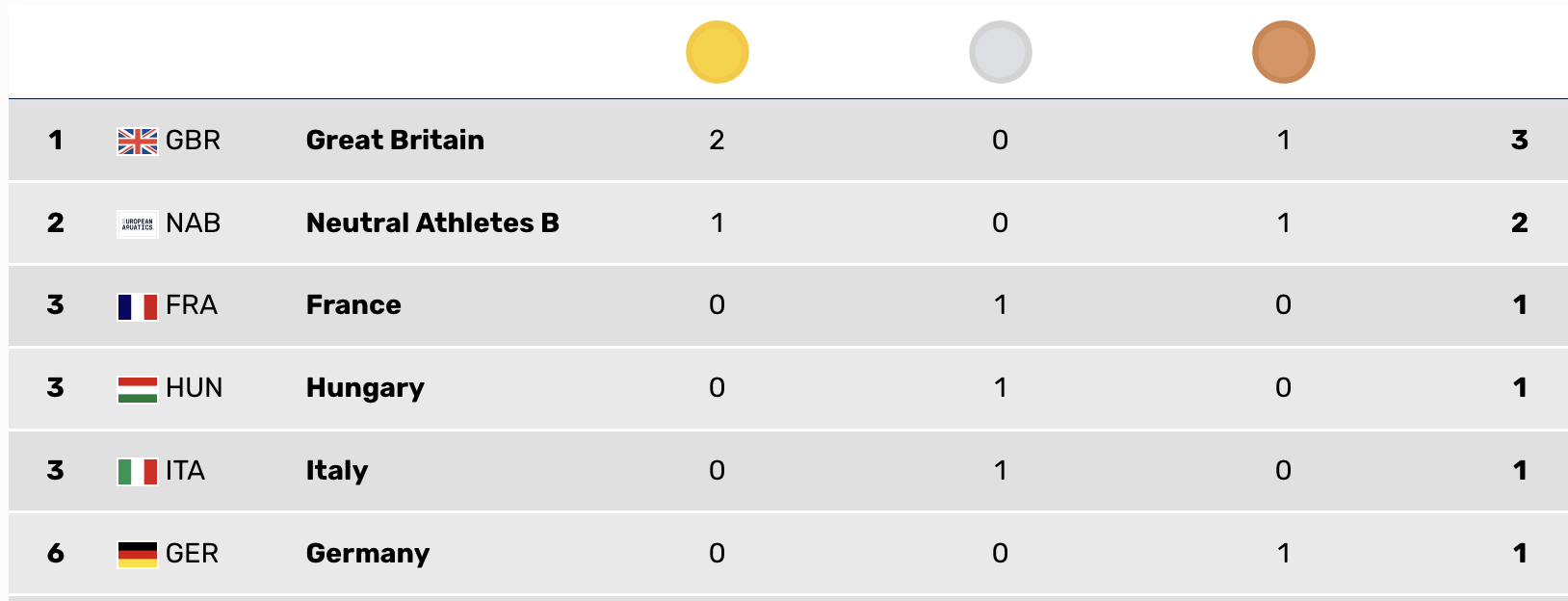Click the Germany flag icon
1568x601 pixels.
tap(138, 555)
